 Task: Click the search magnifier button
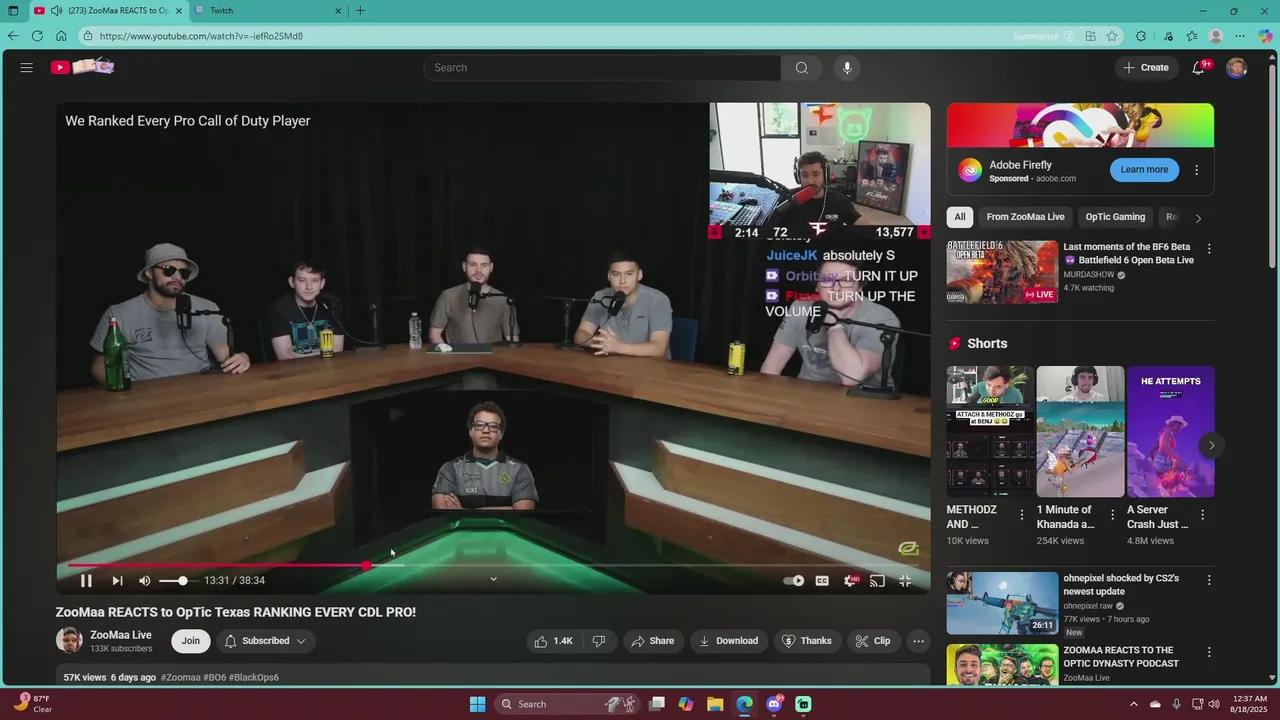tap(801, 68)
